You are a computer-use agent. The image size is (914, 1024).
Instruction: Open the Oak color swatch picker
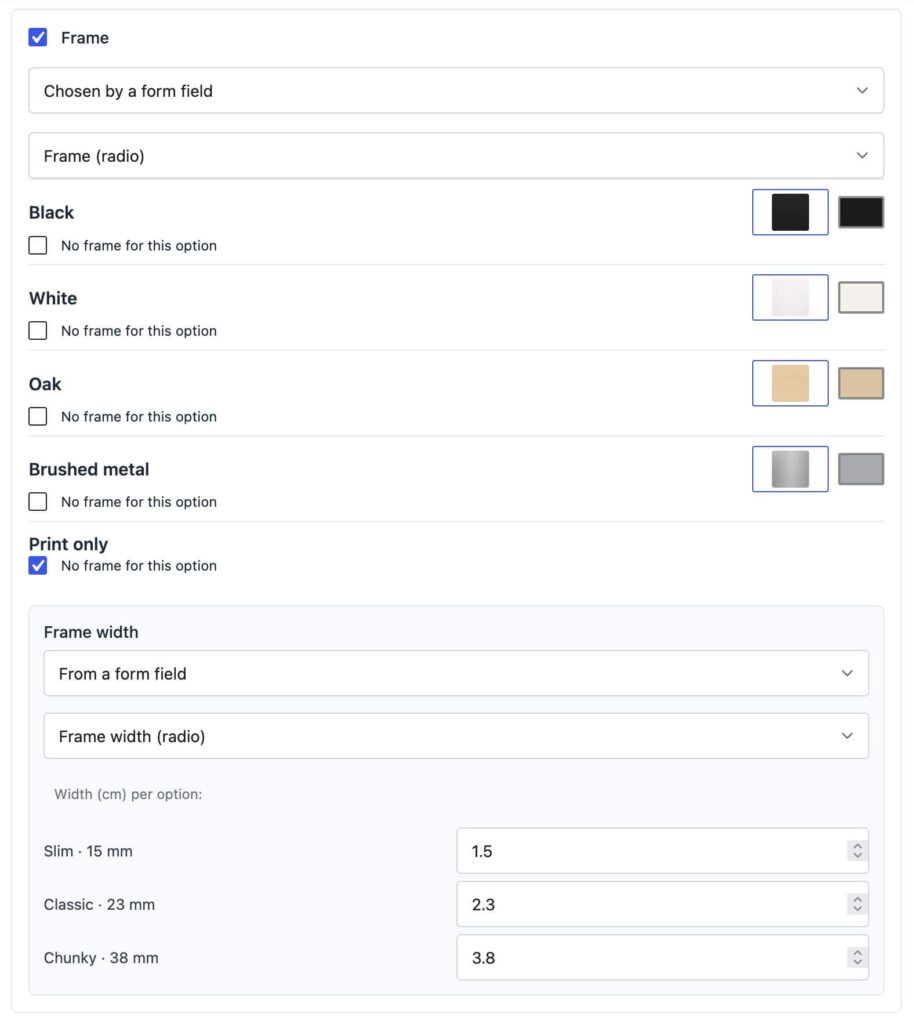861,383
